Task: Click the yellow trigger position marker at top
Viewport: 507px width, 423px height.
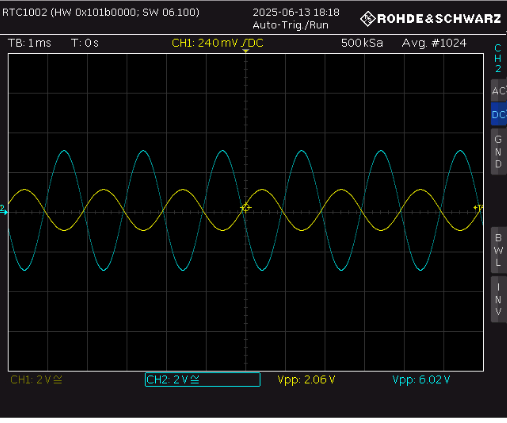Action: click(246, 51)
